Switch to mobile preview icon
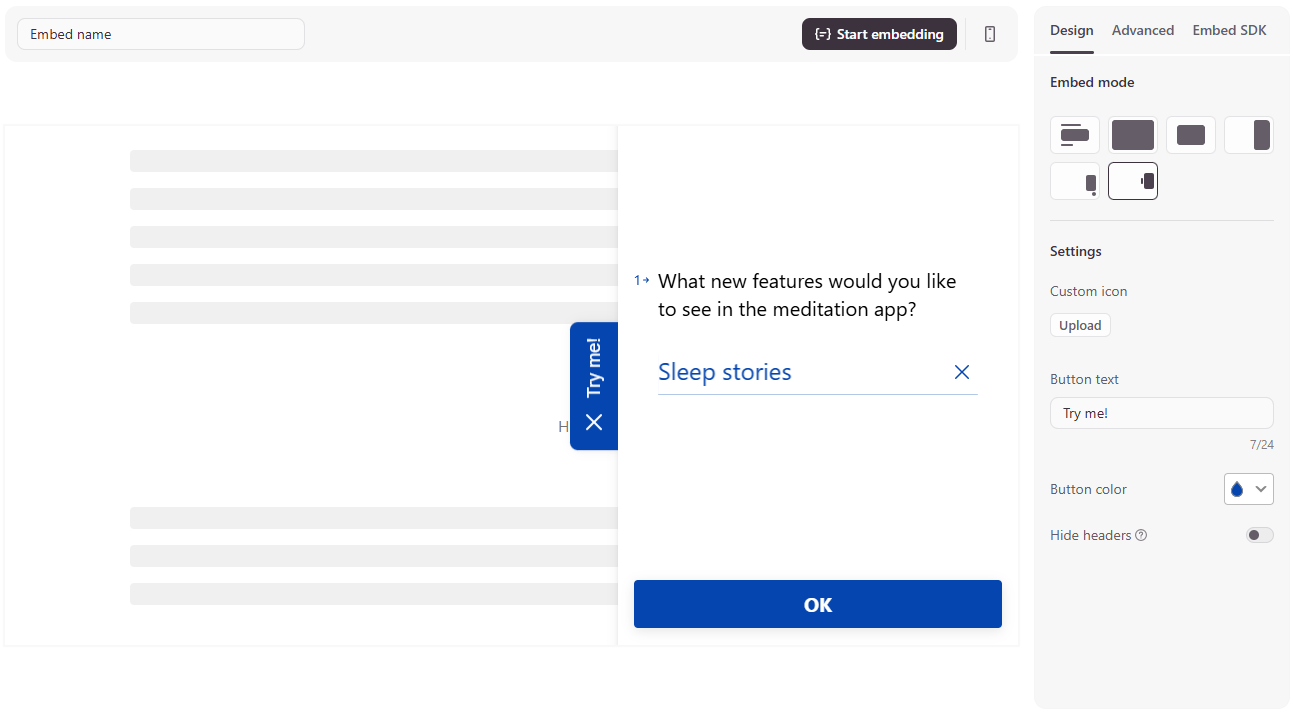Viewport: 1293px width, 724px height. click(x=990, y=34)
